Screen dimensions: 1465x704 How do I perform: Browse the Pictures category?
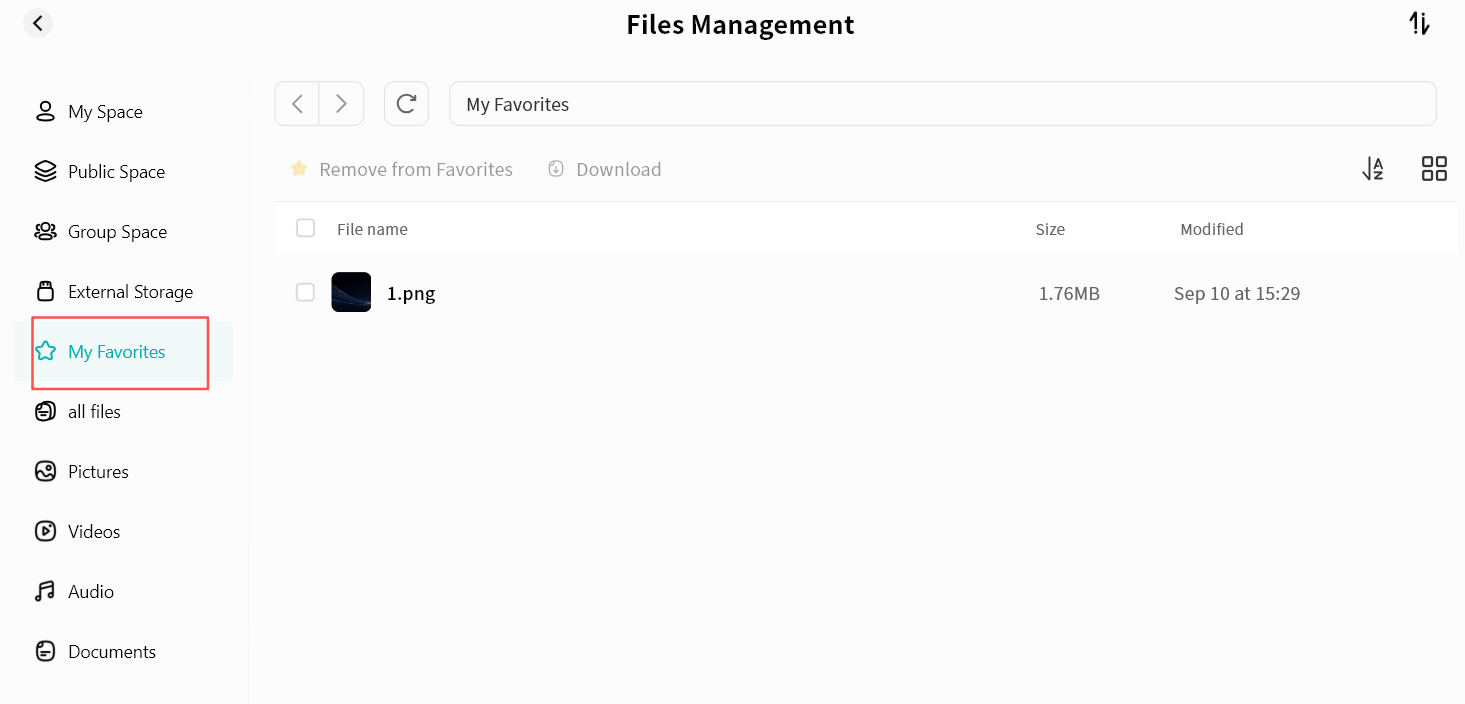click(98, 472)
